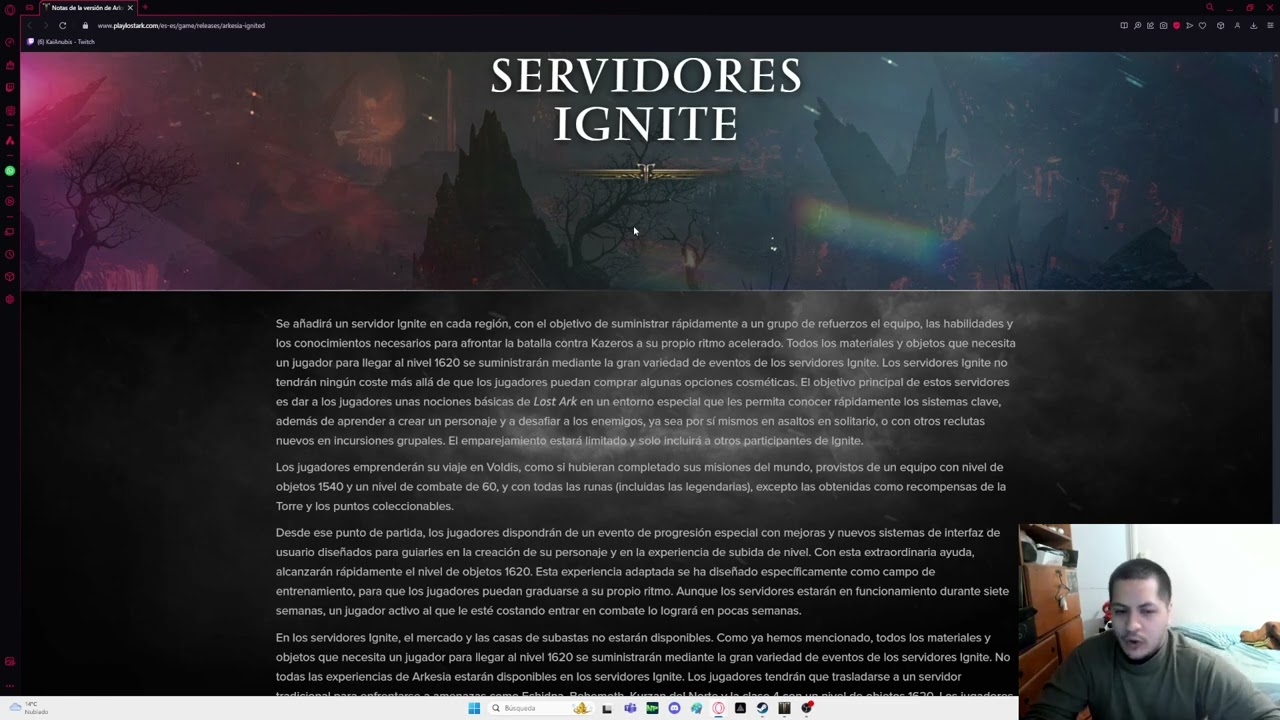Viewport: 1280px width, 720px height.
Task: Click paragraph starting 'Se añadirá un servidor'
Action: click(x=646, y=382)
